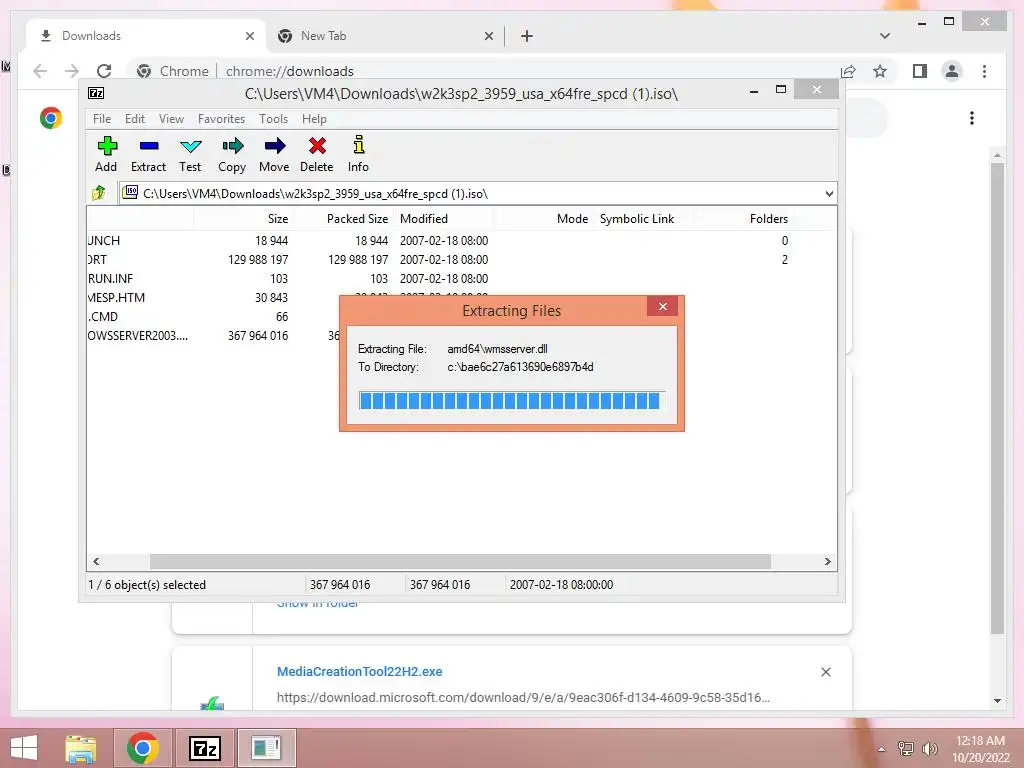Click the Chrome page vertical scrollbar

pos(997,398)
